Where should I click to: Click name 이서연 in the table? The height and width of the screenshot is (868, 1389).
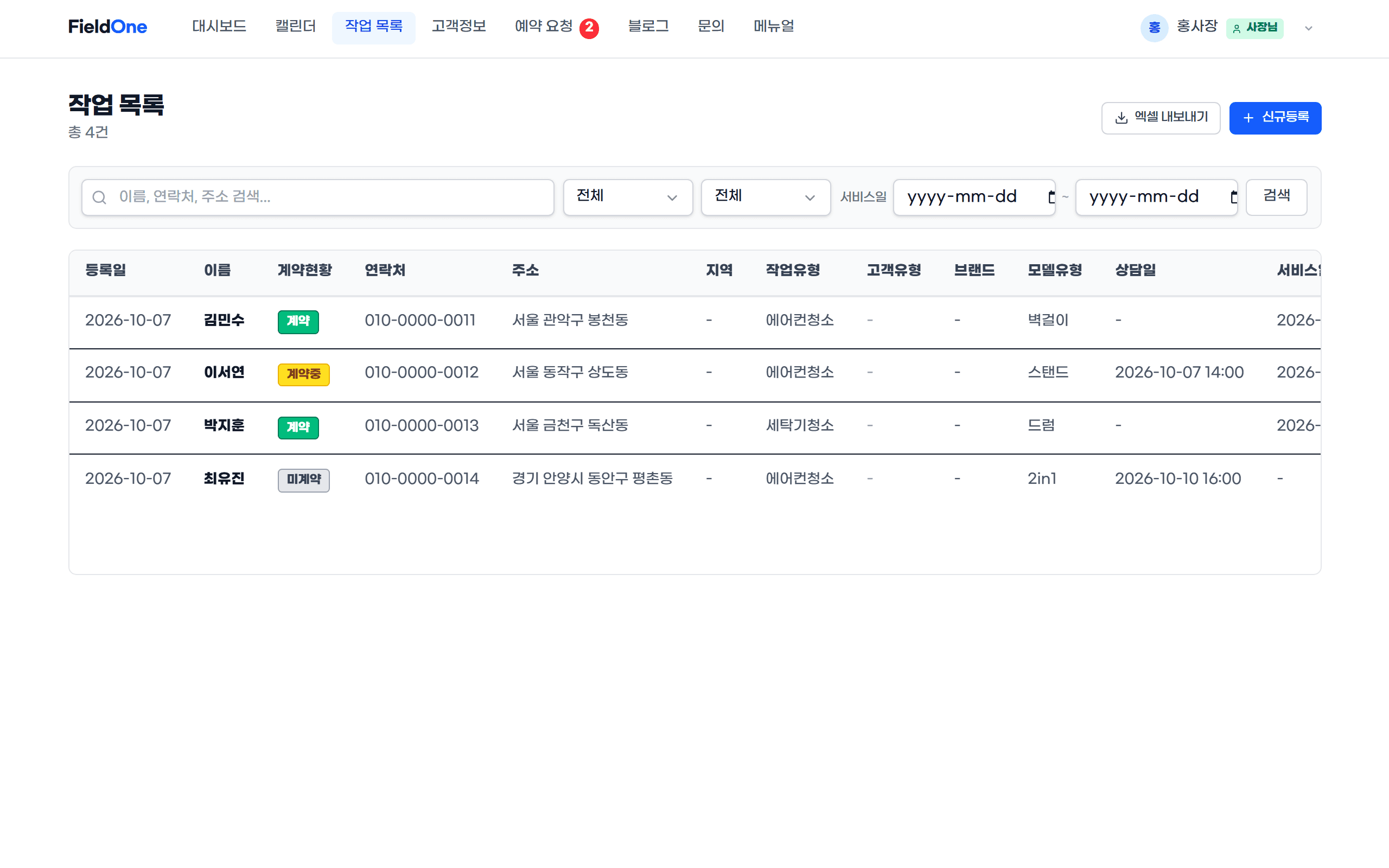(225, 373)
